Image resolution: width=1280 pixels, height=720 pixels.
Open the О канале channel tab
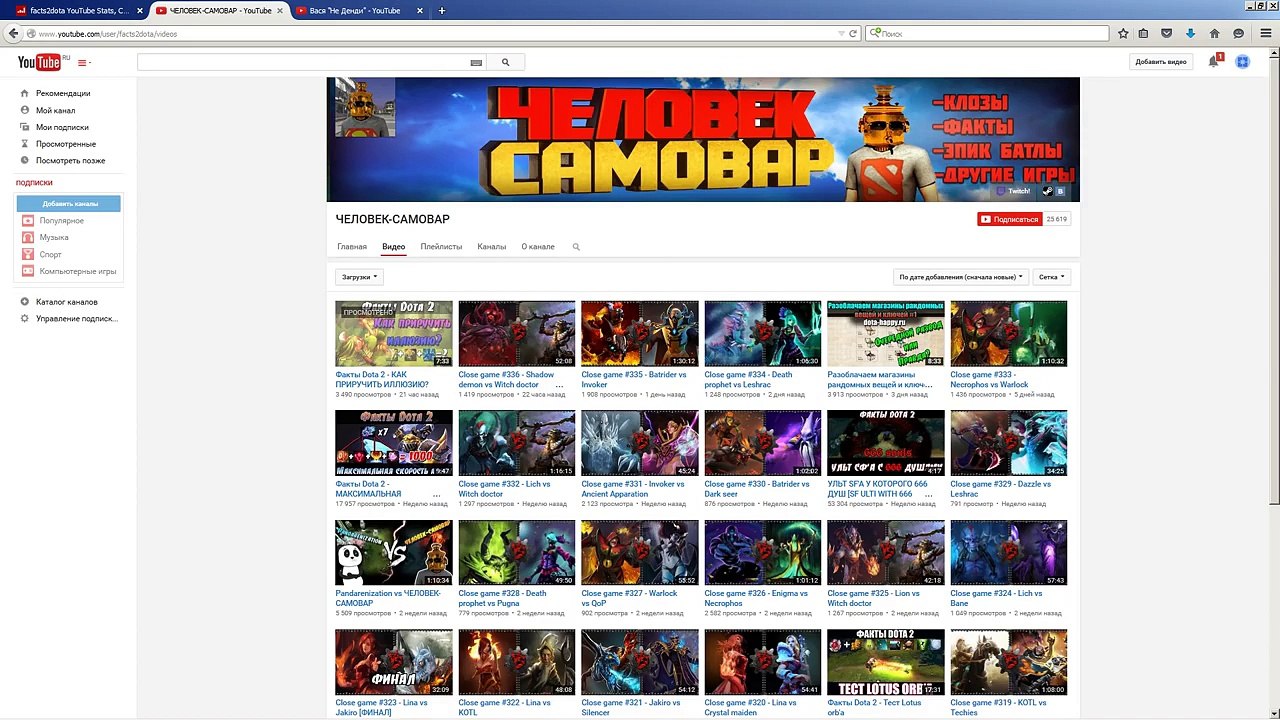coord(538,247)
